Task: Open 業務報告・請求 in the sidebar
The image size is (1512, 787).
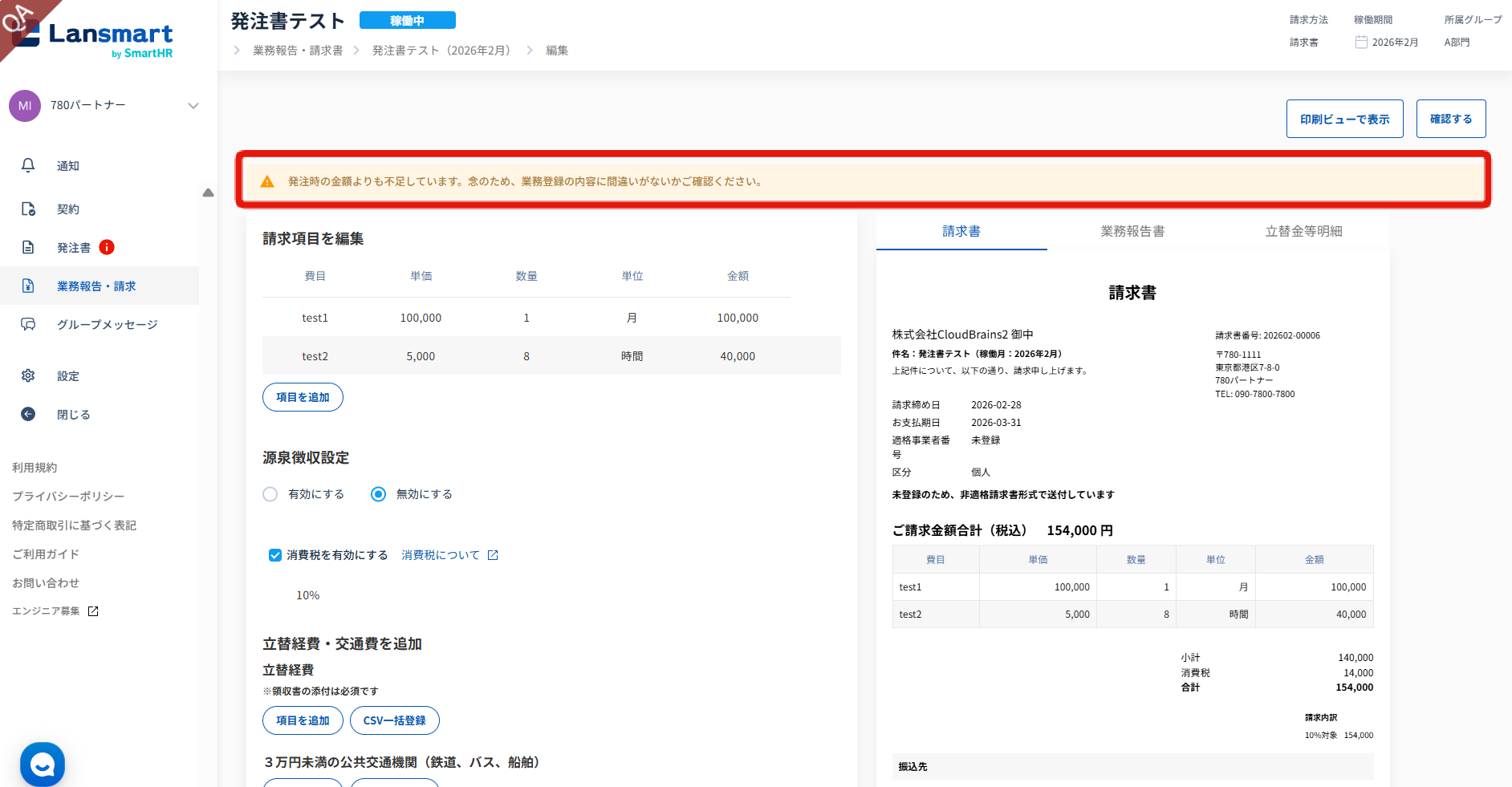Action: [100, 286]
